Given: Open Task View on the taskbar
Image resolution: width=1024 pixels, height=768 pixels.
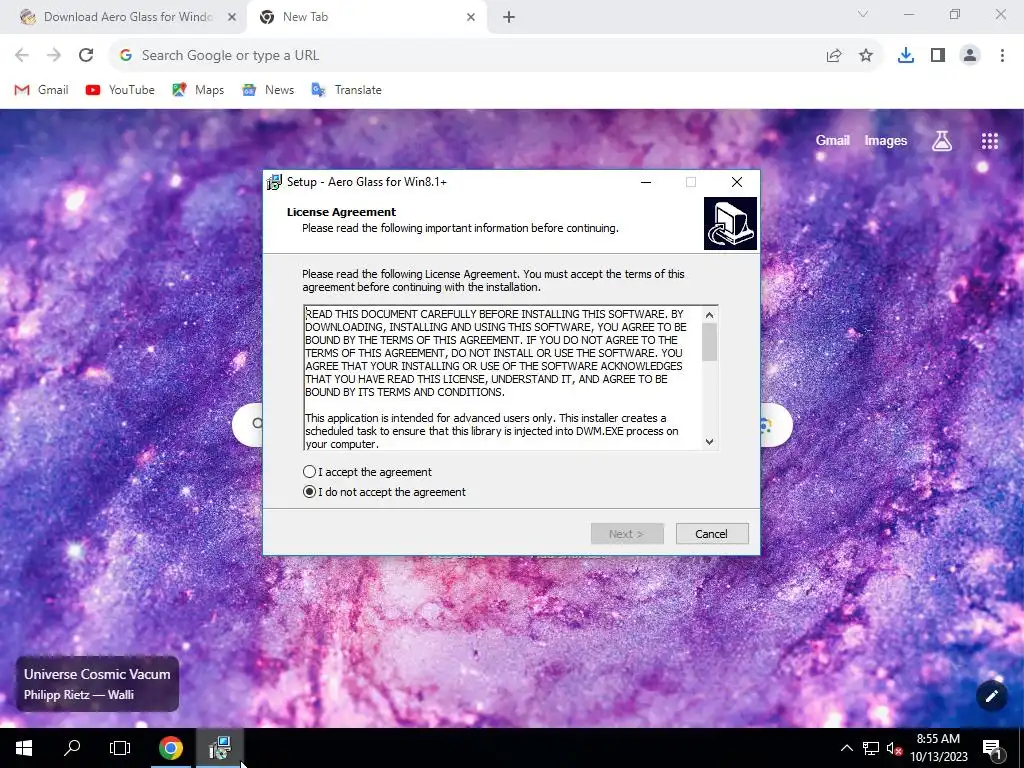Looking at the screenshot, I should [120, 748].
